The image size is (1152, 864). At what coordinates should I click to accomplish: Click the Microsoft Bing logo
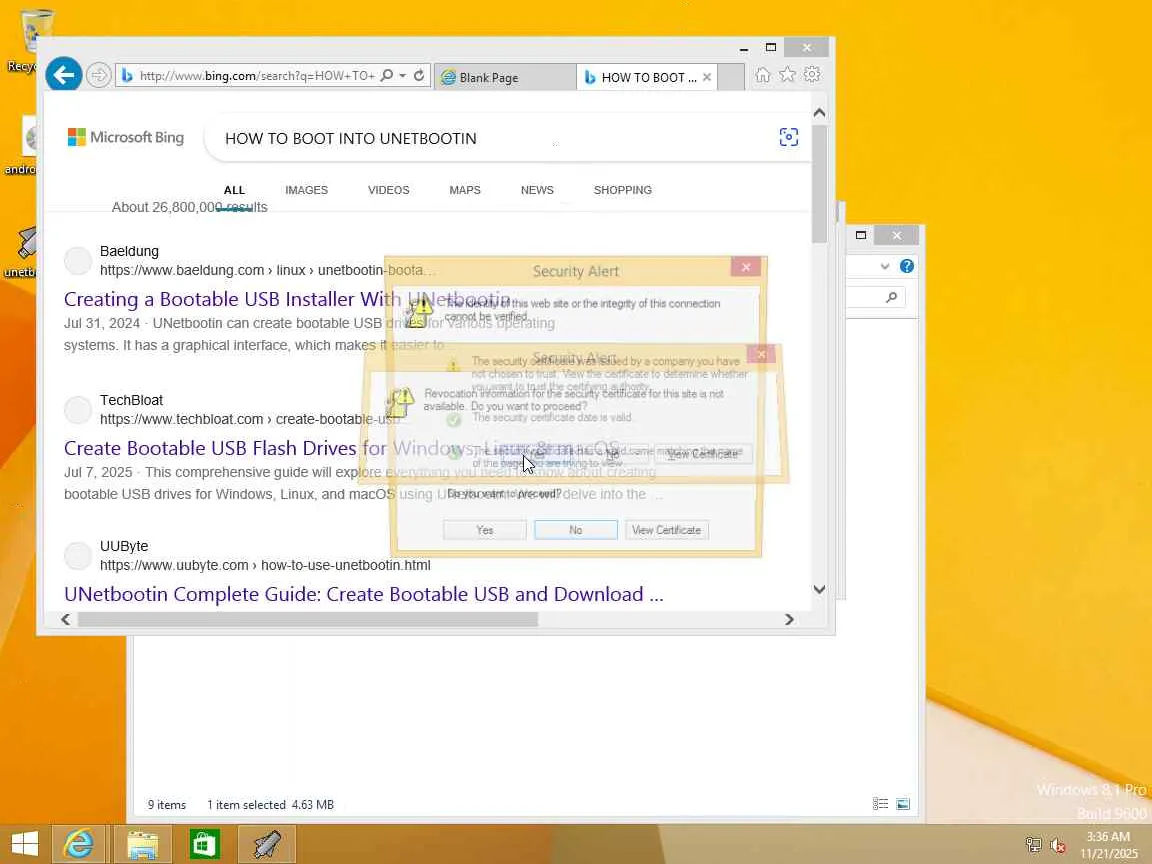(x=126, y=137)
